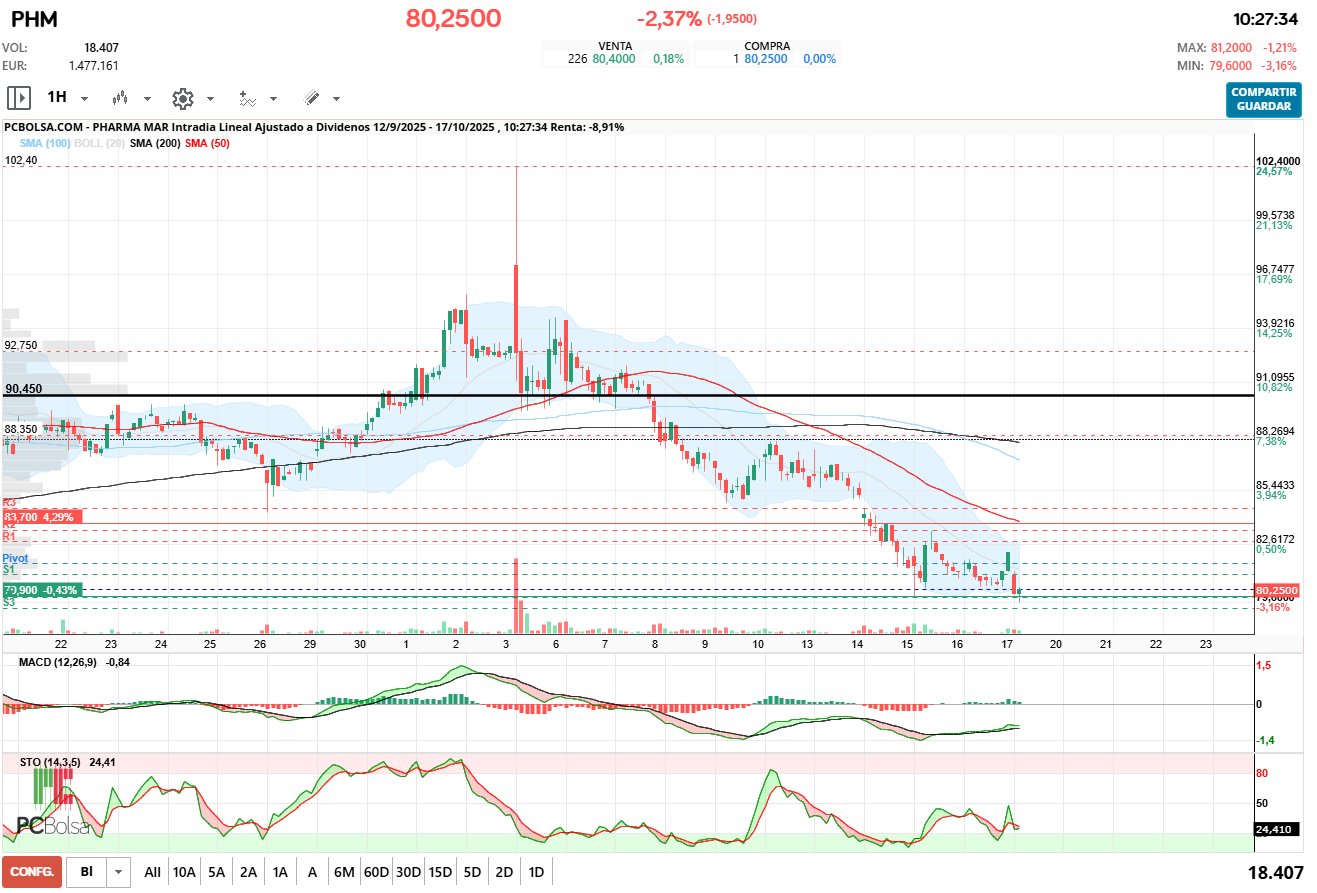Click the candlestick chart type icon
This screenshot has height=893, width=1317.
[121, 98]
